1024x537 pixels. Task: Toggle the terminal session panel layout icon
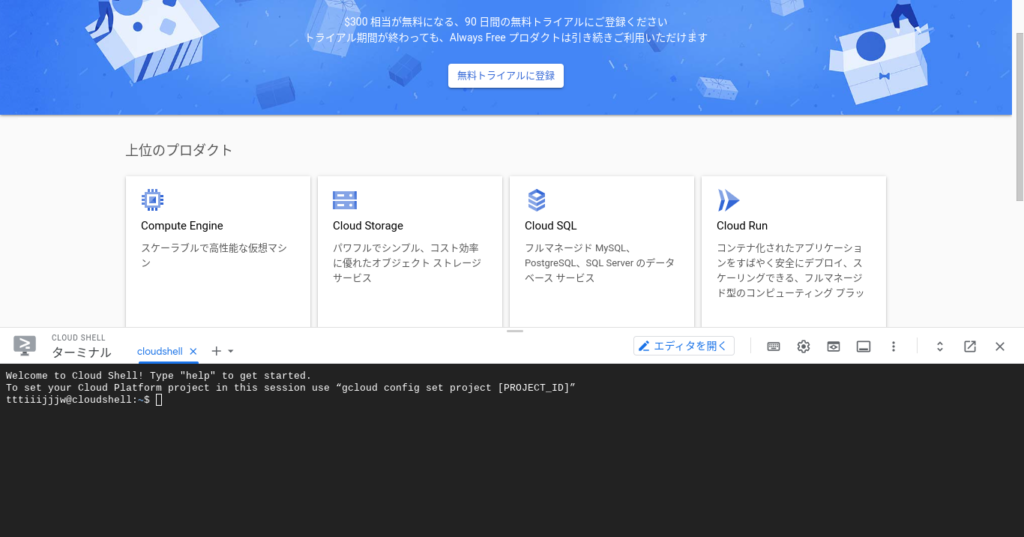pyautogui.click(x=863, y=346)
